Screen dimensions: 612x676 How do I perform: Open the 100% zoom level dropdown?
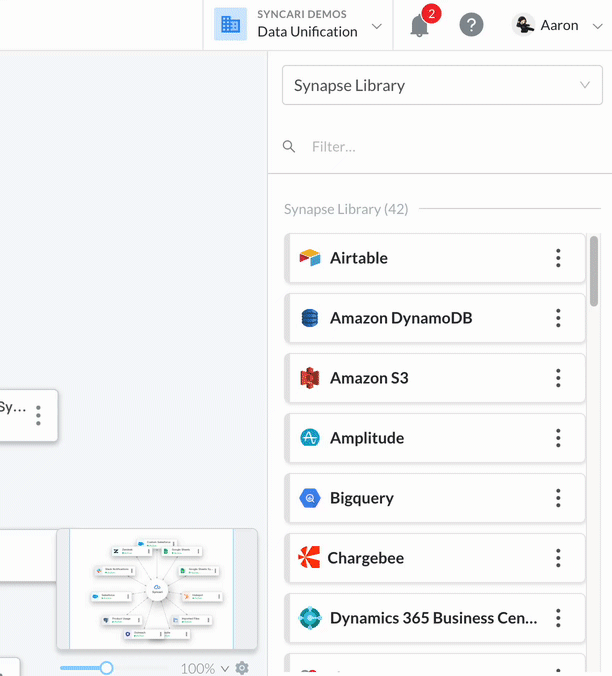pos(205,668)
